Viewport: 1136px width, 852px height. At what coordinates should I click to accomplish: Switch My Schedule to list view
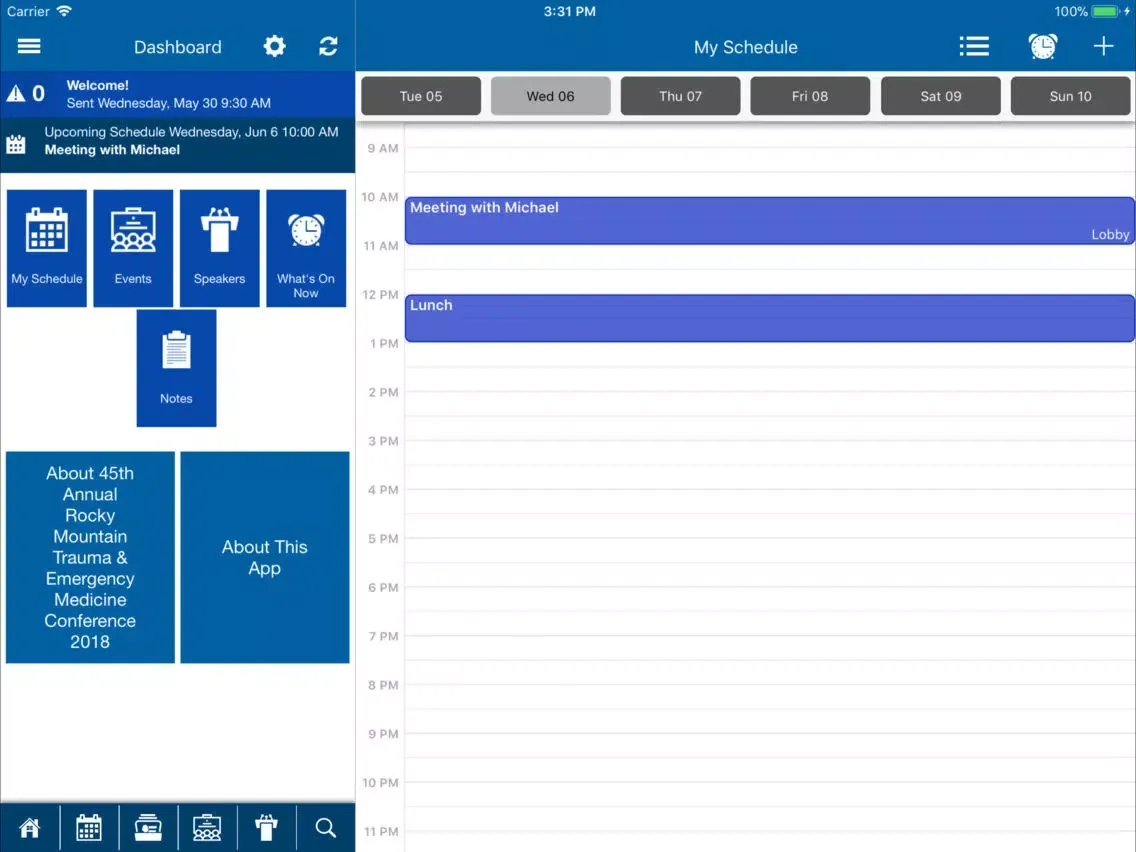point(974,46)
